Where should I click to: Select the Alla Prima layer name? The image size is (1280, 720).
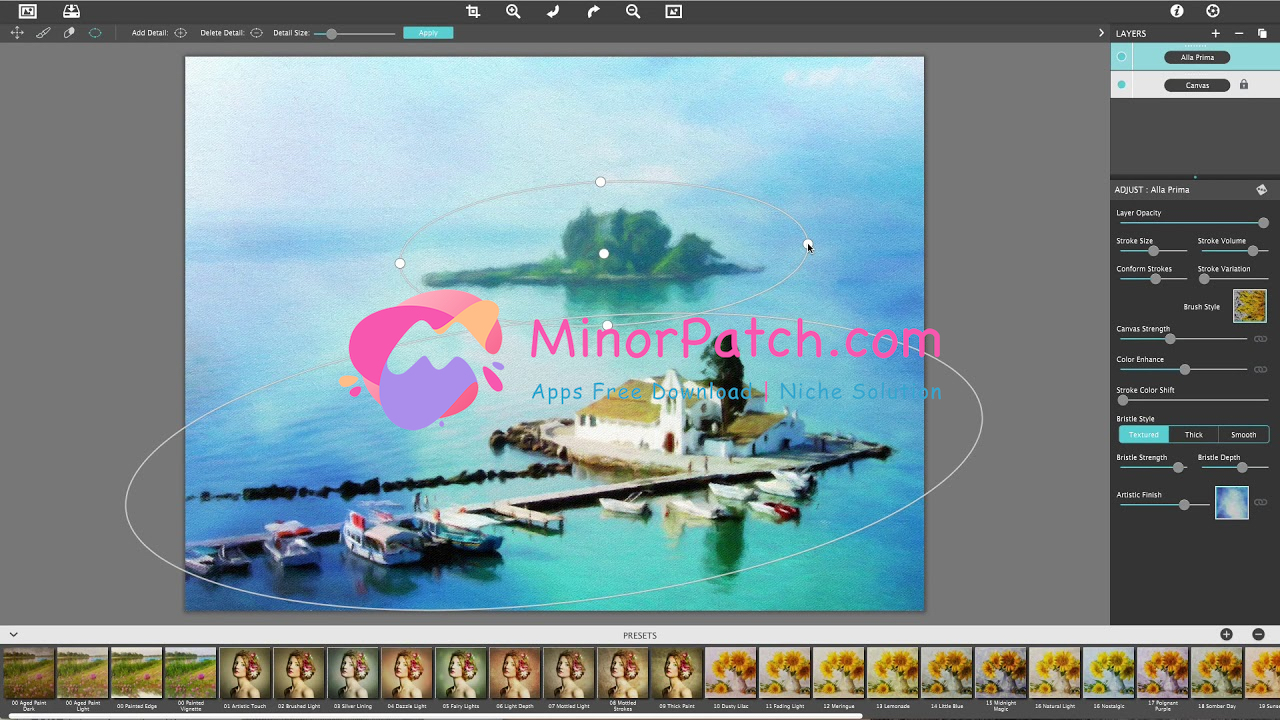pos(1197,57)
